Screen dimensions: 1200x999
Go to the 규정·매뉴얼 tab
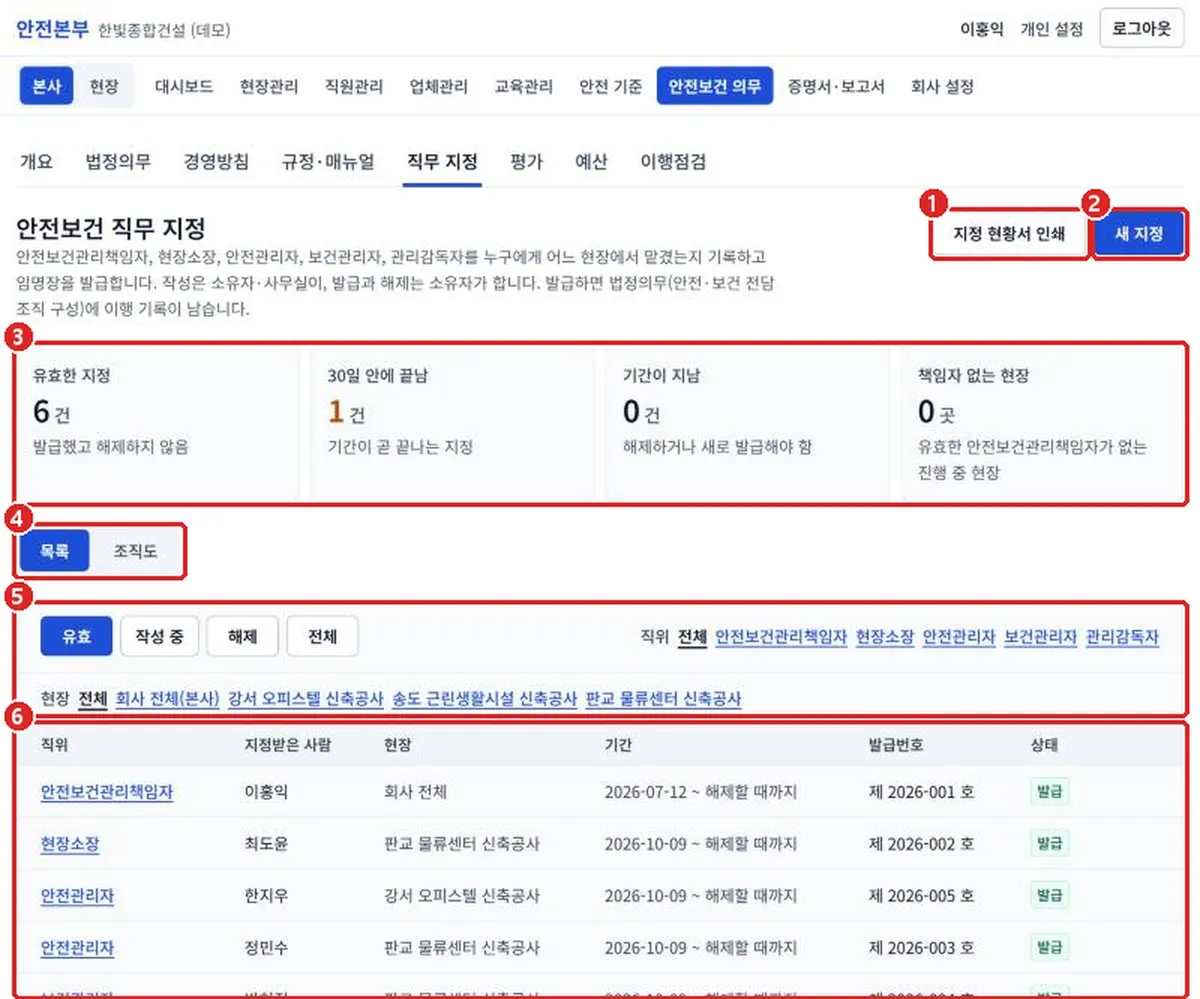[328, 162]
